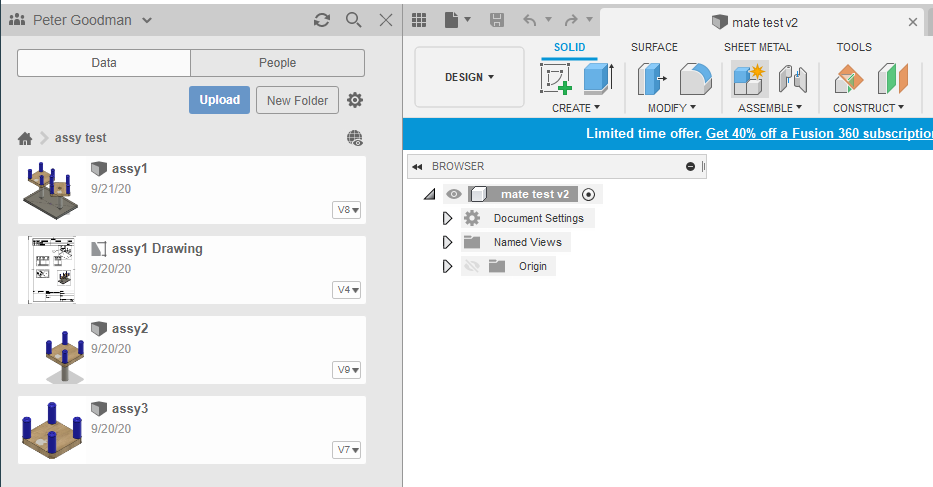Viewport: 933px width, 487px height.
Task: Click the Upload button
Action: point(220,100)
